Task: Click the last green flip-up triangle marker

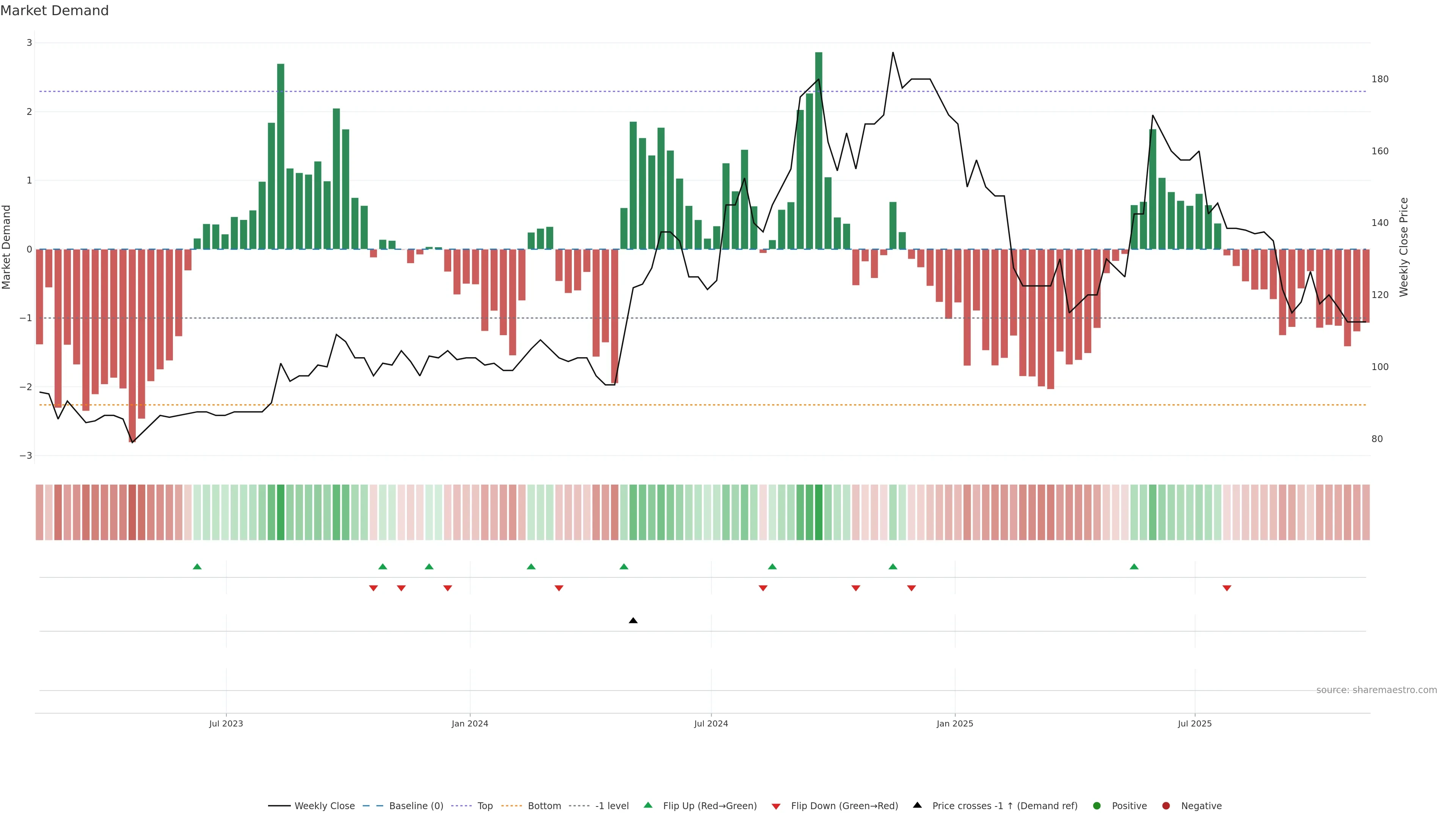Action: click(1134, 566)
